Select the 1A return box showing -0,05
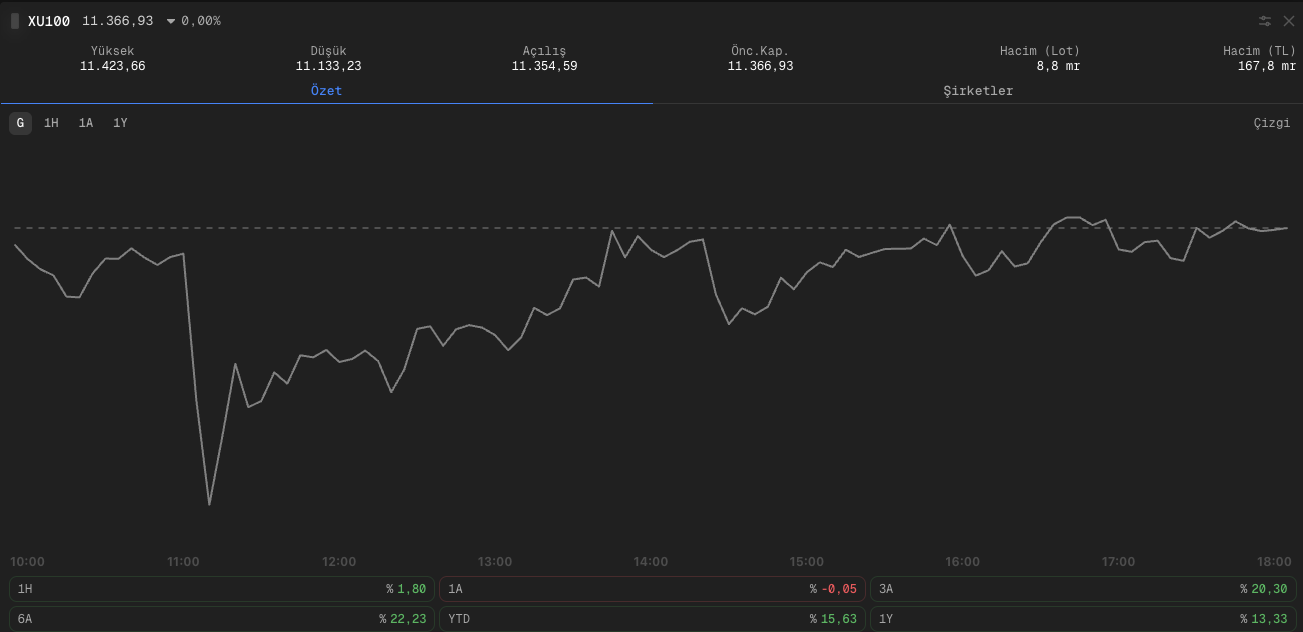 [x=652, y=589]
